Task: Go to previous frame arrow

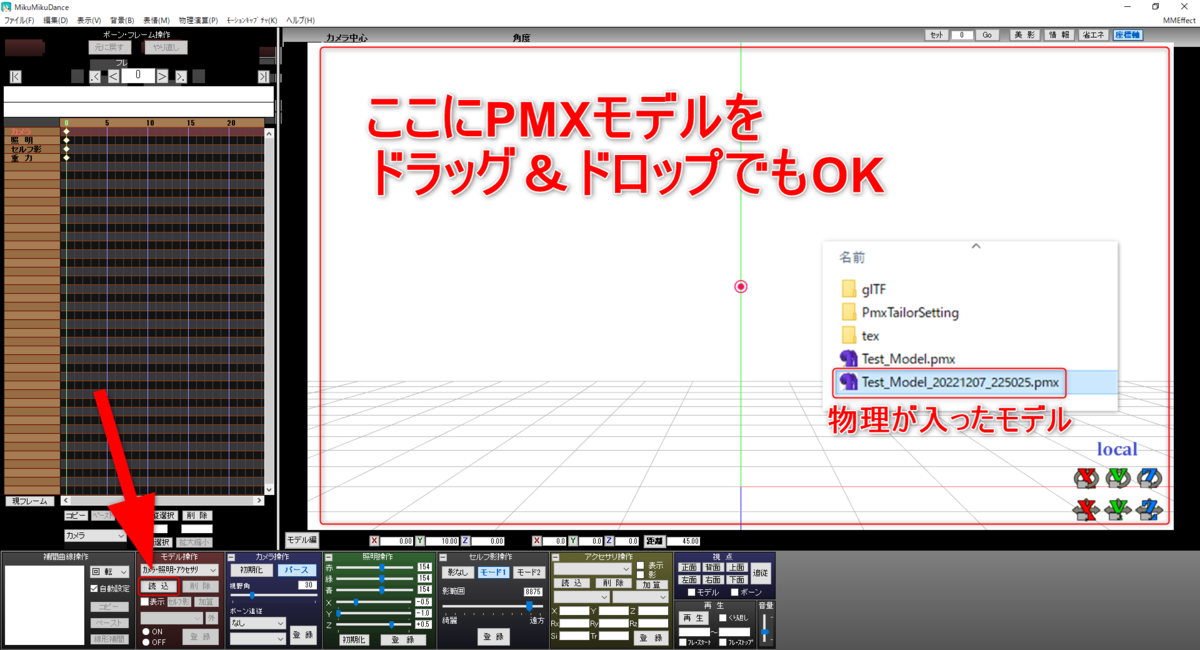Action: click(x=114, y=76)
